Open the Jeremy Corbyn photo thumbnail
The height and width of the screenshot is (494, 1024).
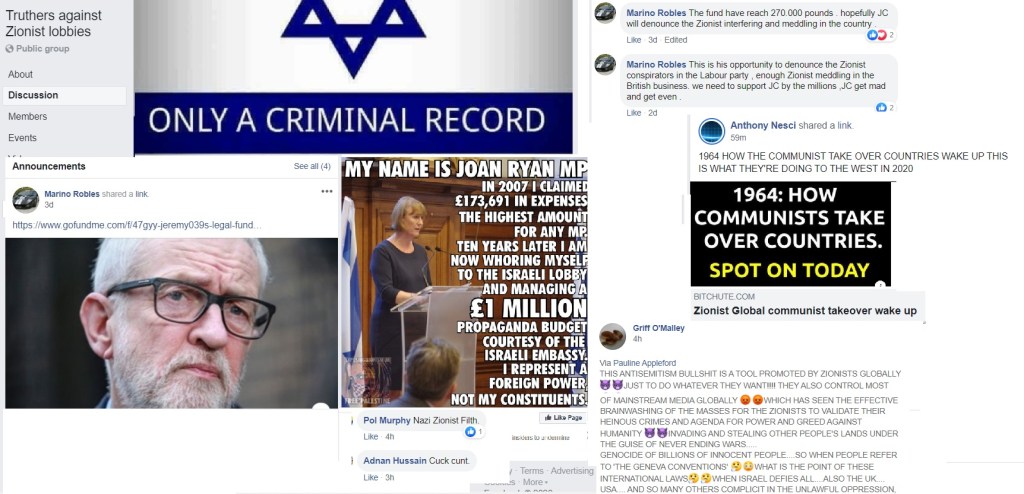point(172,323)
